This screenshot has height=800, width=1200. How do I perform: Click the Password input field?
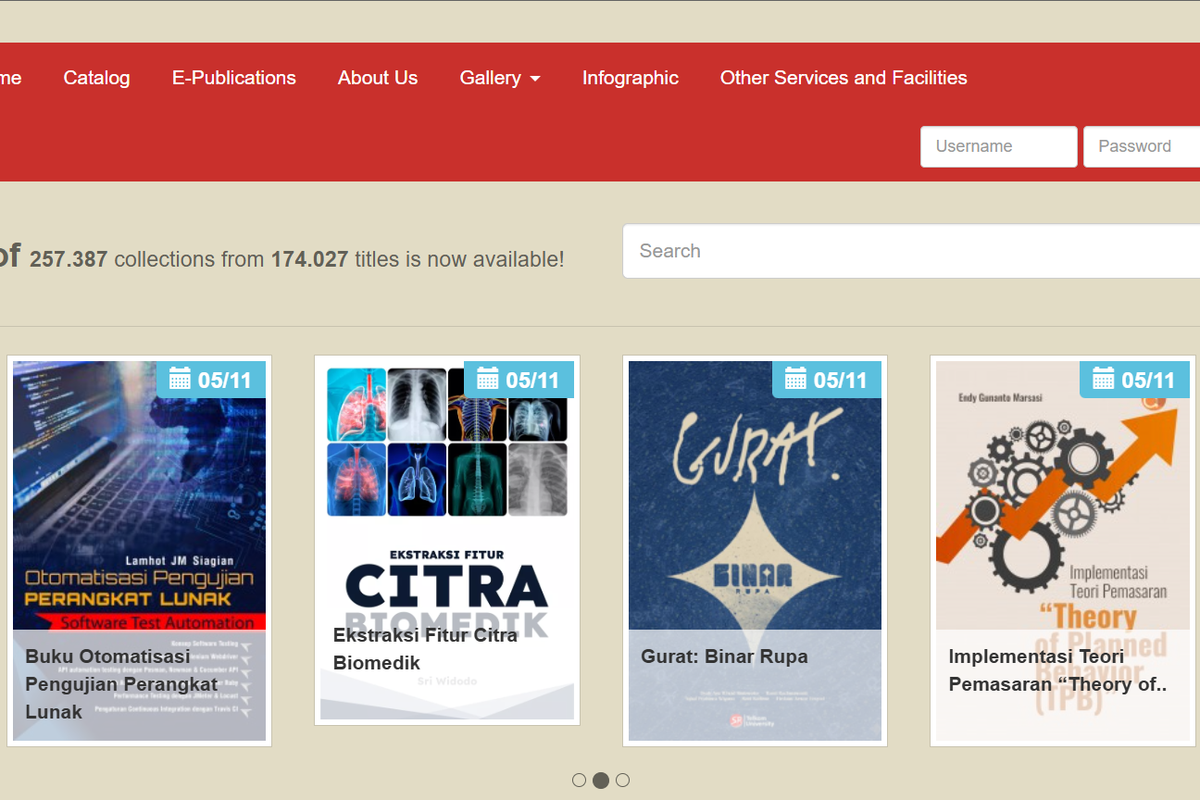click(x=1142, y=146)
